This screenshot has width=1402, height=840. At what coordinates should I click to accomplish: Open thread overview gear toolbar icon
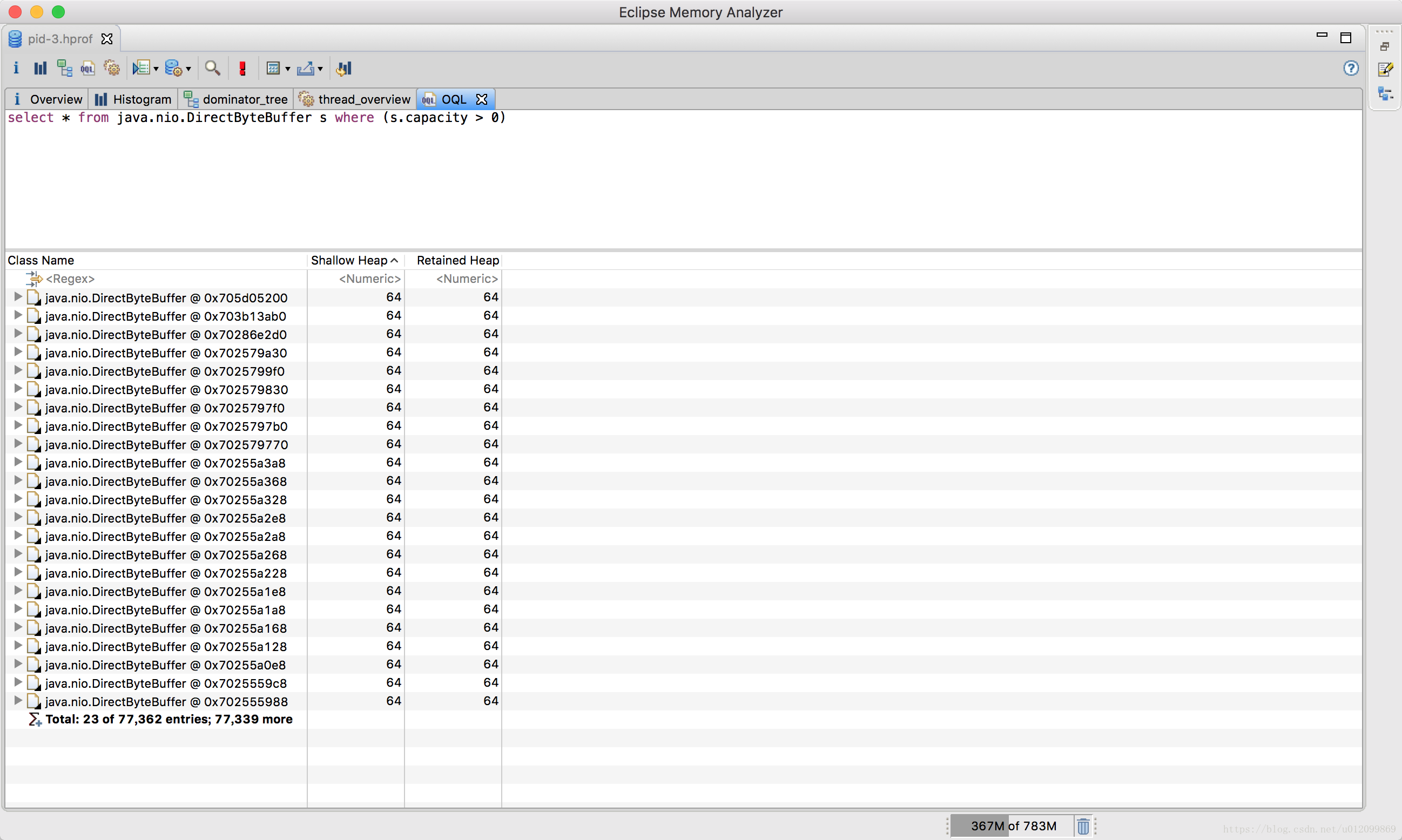(112, 69)
